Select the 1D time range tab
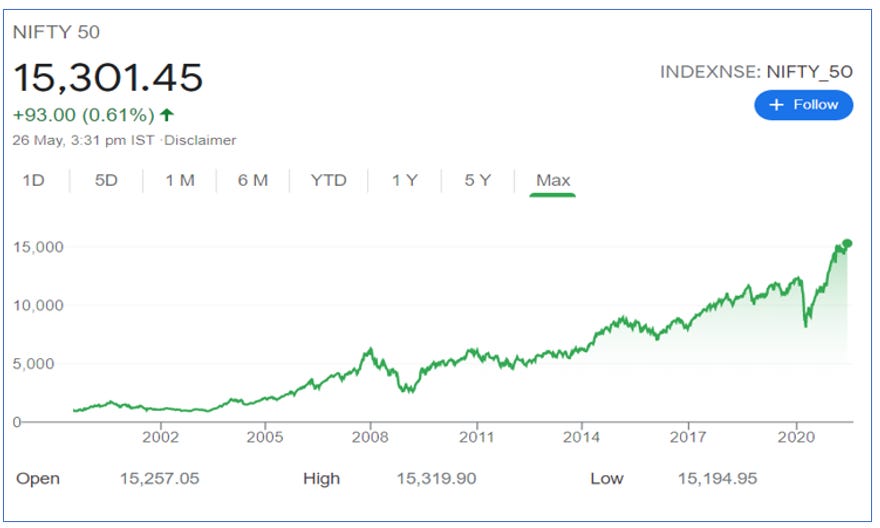Viewport: 880px width, 528px height. [x=33, y=180]
